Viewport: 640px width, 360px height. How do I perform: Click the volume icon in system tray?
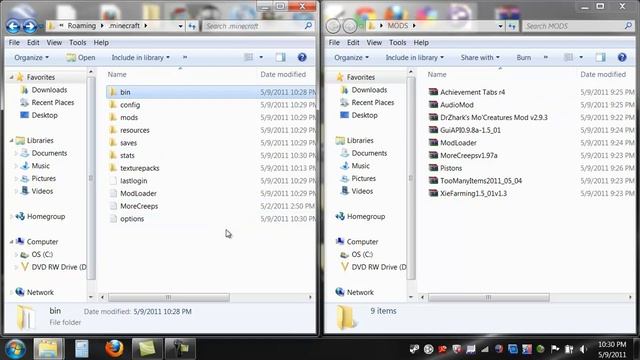click(x=582, y=349)
